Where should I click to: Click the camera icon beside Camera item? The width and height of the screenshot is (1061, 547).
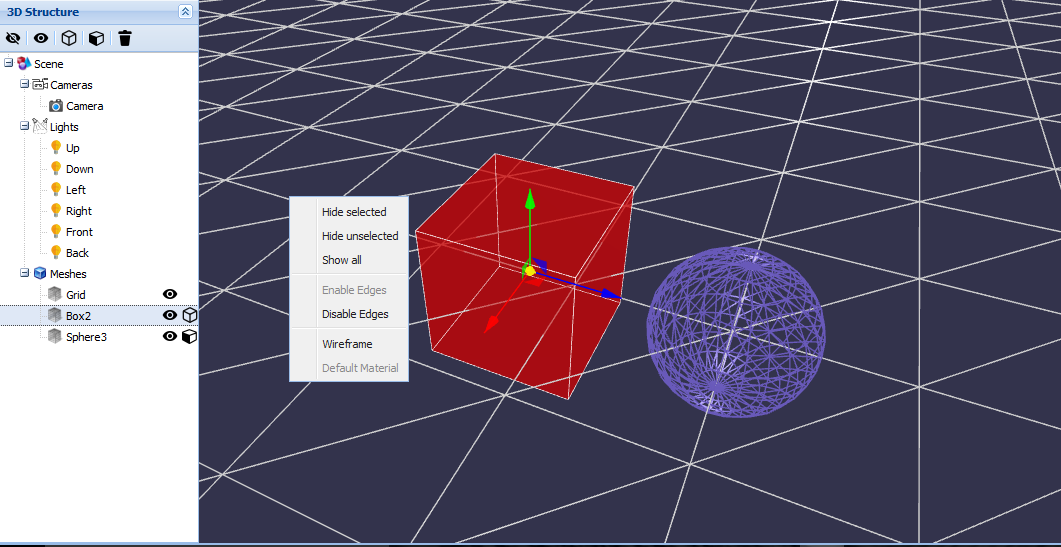56,106
